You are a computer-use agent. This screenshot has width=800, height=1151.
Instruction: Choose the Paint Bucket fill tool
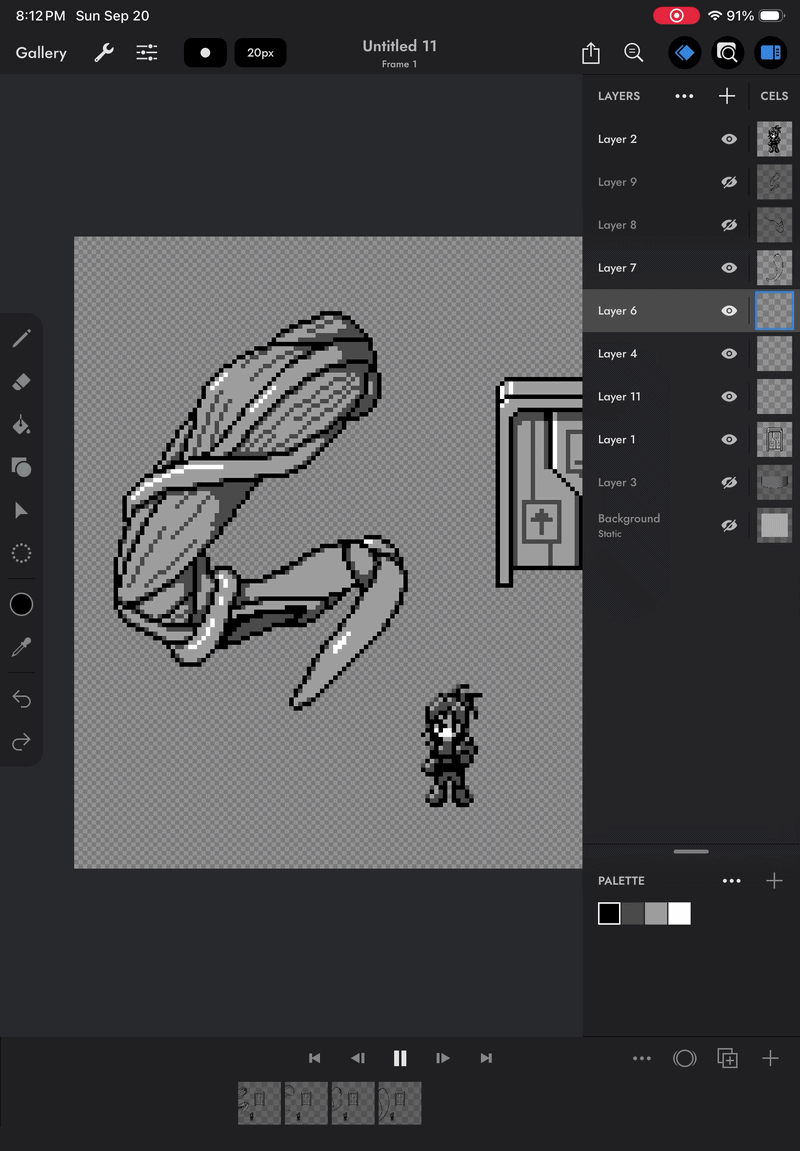coord(21,425)
